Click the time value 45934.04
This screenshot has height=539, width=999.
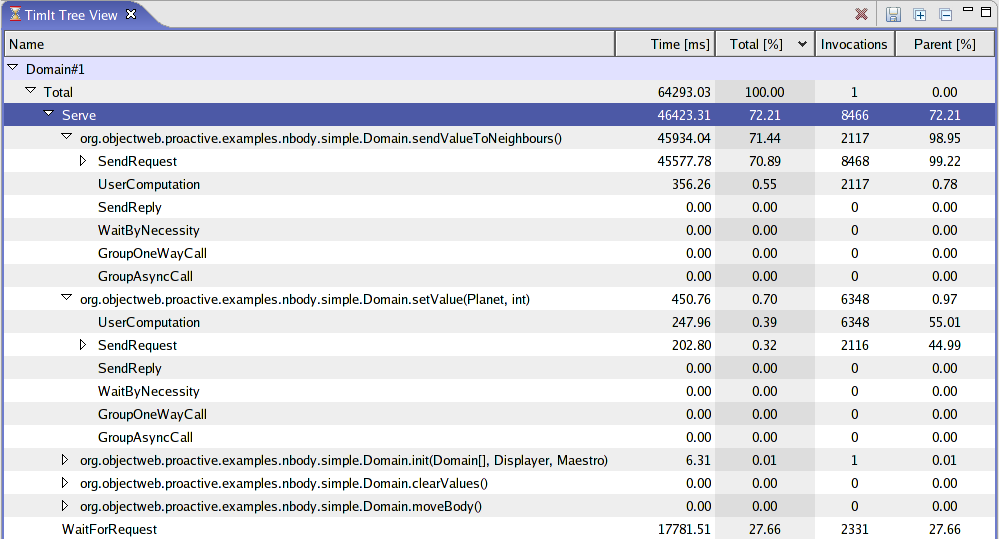[684, 138]
